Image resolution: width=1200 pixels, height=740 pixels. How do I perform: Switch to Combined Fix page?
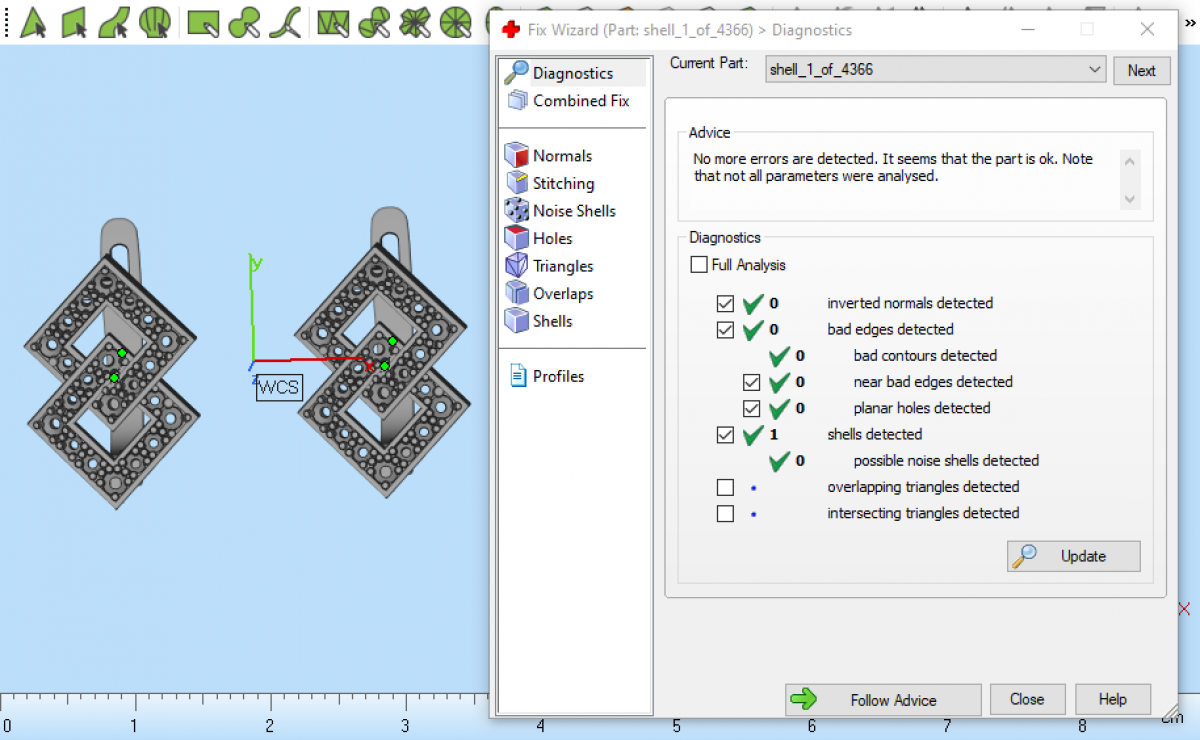580,101
